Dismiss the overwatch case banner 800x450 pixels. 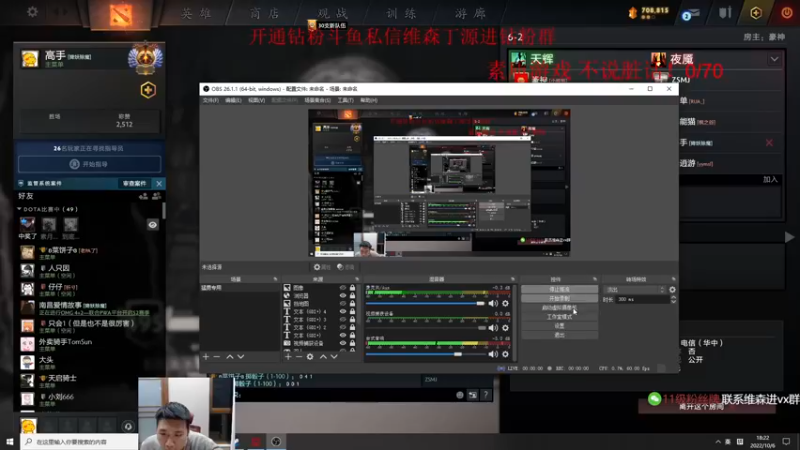click(159, 183)
